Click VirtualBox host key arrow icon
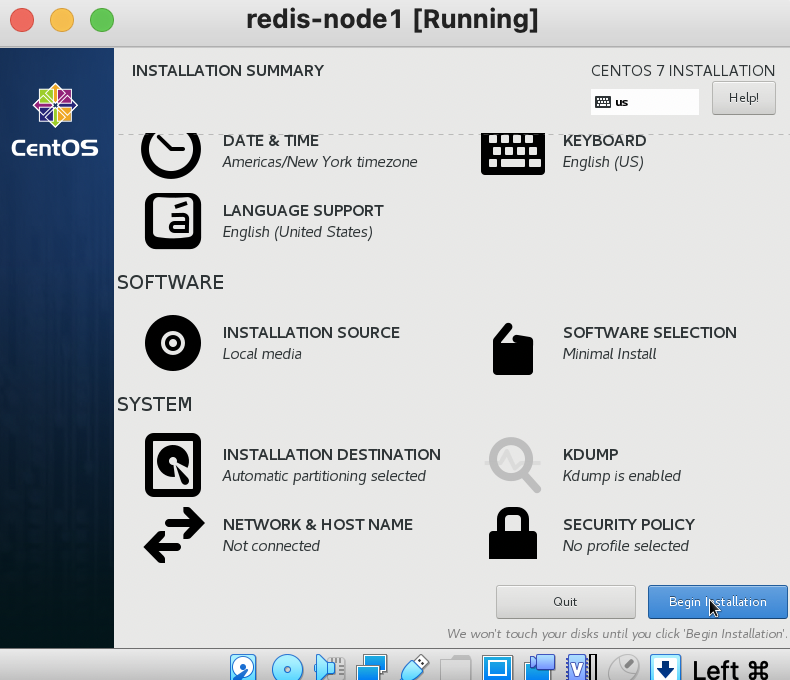The image size is (790, 680). click(x=665, y=668)
